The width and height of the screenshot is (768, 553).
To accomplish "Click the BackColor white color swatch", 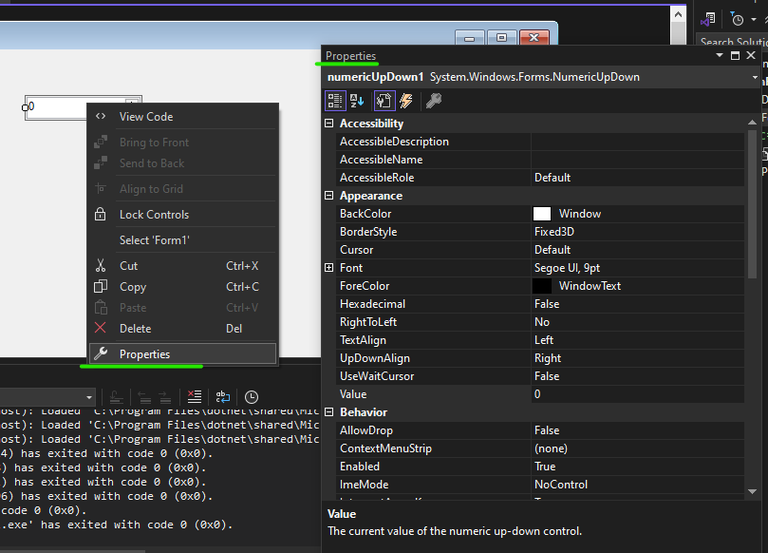I will pos(542,214).
